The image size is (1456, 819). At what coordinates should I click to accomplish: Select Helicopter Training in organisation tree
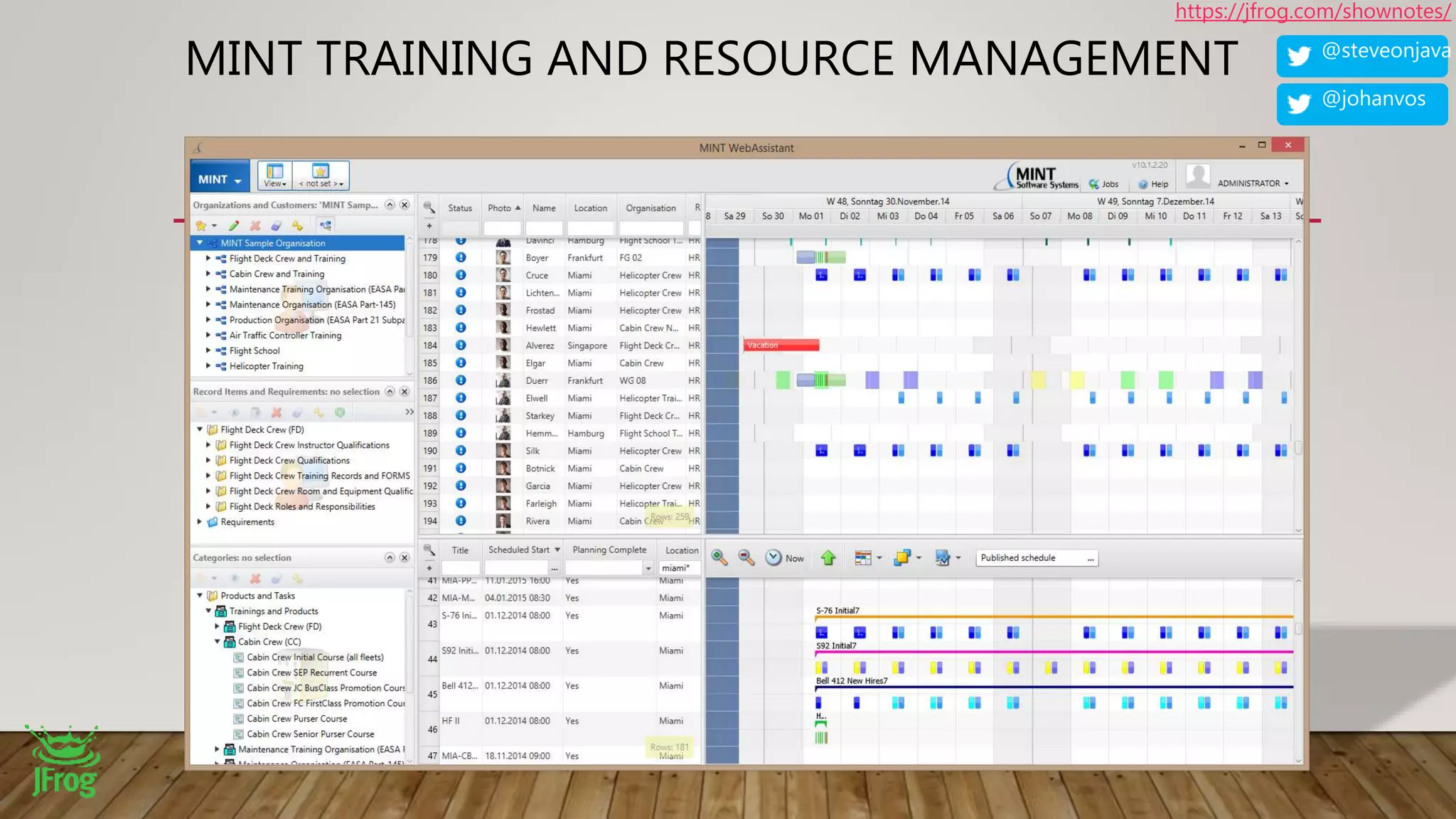coord(266,366)
